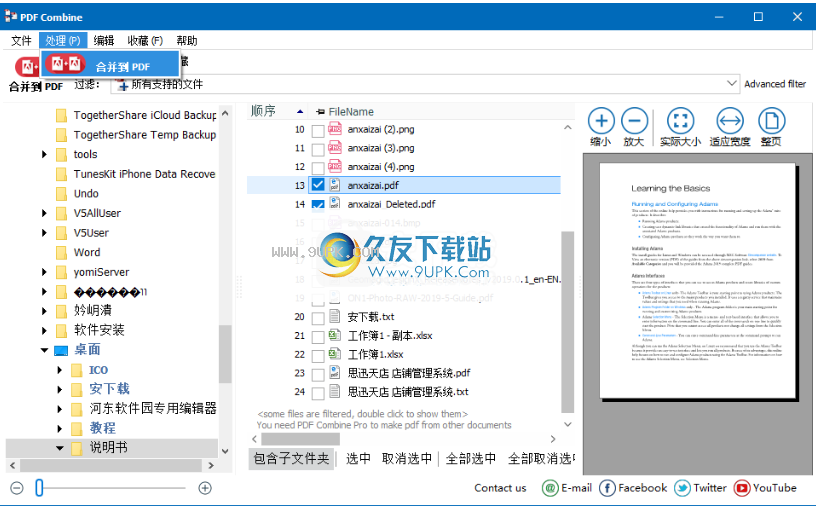Screen dimensions: 816x510
Task: Expand the V5User folder
Action: point(44,233)
